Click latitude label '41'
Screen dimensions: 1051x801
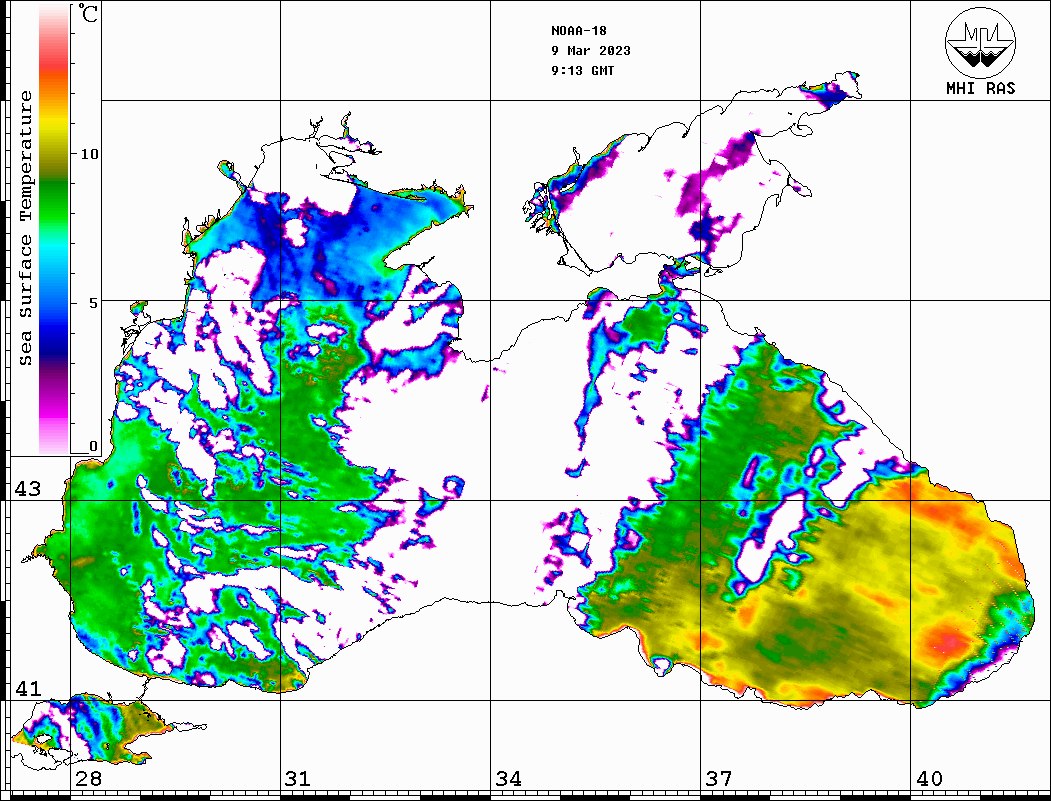click(28, 688)
